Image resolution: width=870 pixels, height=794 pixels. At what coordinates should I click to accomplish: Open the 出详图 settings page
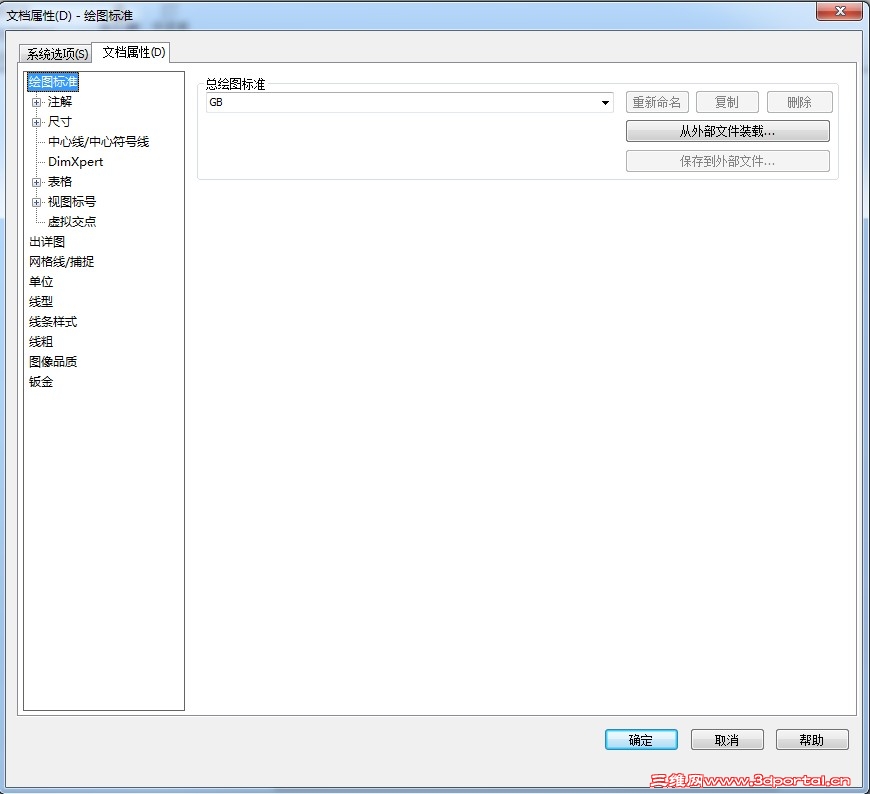pyautogui.click(x=47, y=241)
